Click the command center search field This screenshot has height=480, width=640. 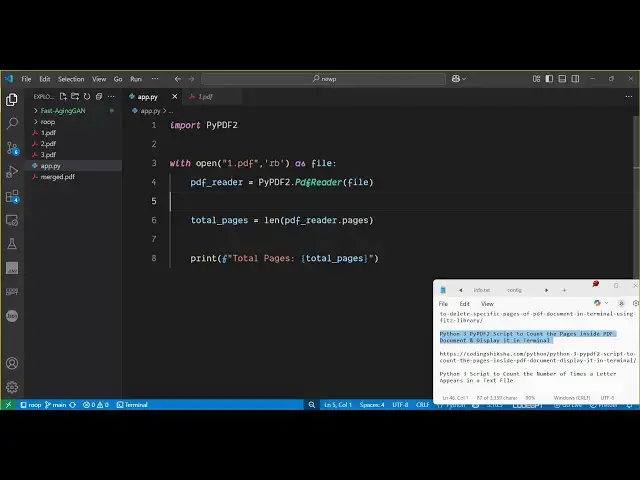tap(324, 79)
